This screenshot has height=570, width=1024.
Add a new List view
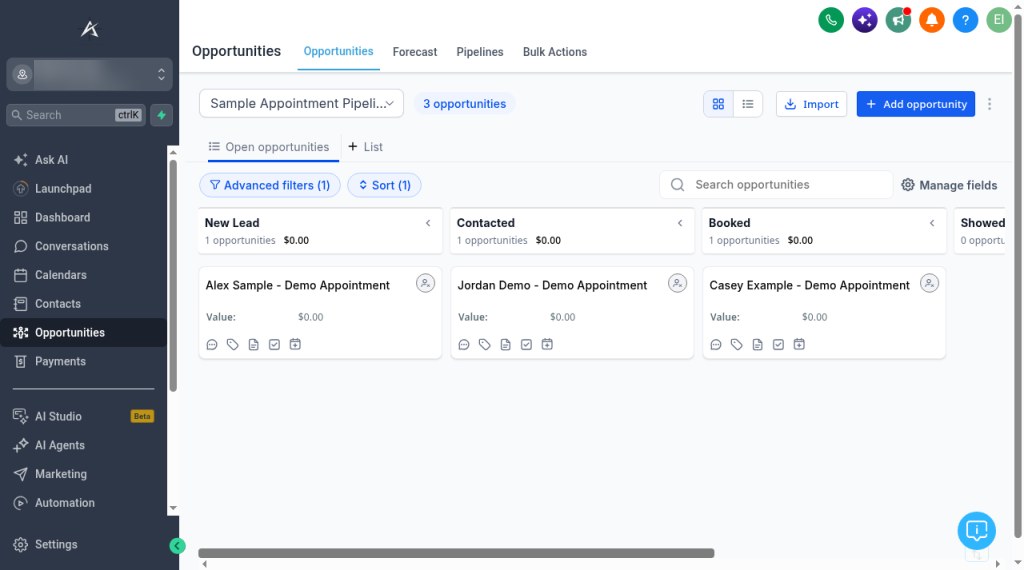pos(366,147)
